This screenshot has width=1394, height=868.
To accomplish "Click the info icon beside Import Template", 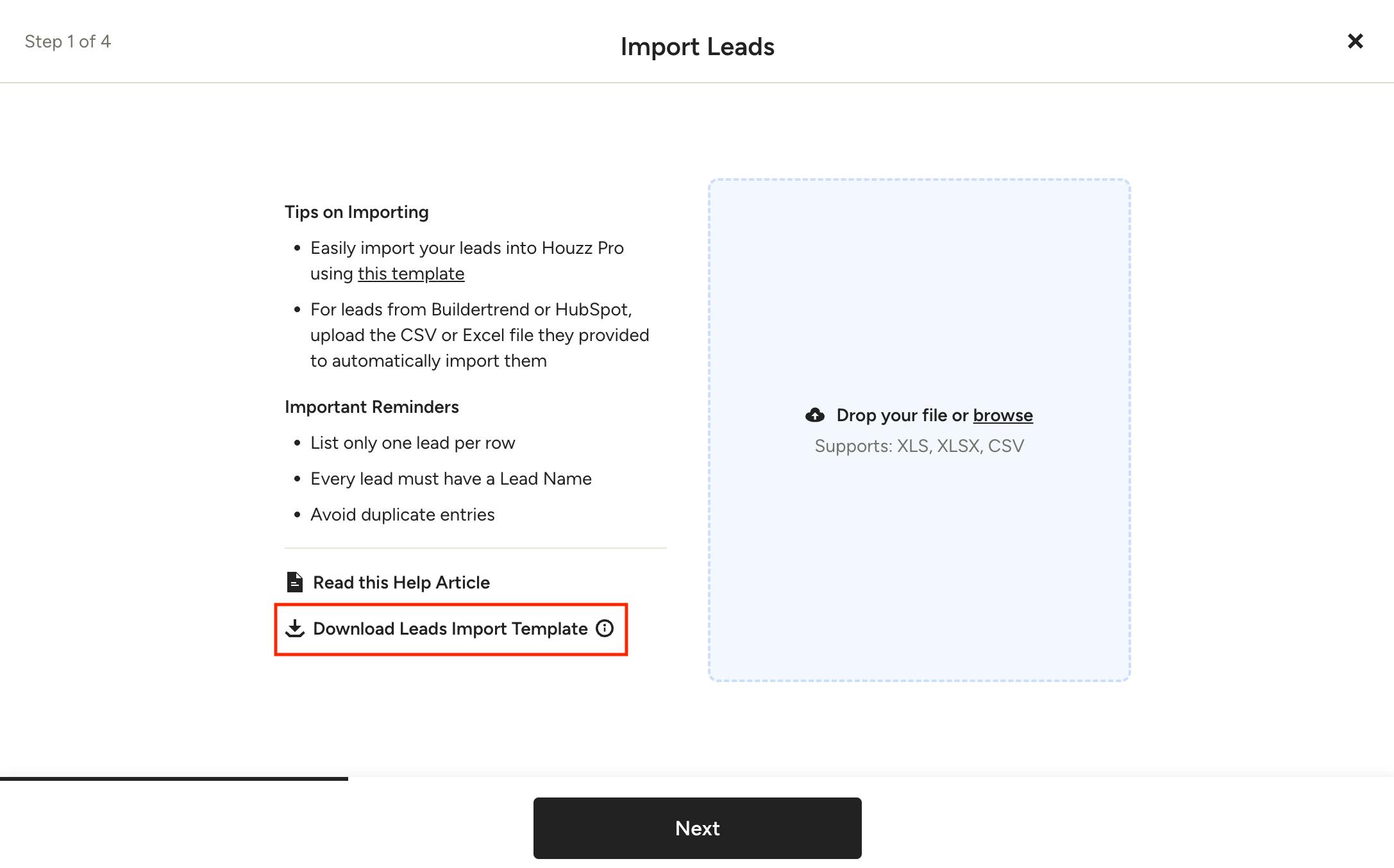I will tap(605, 628).
